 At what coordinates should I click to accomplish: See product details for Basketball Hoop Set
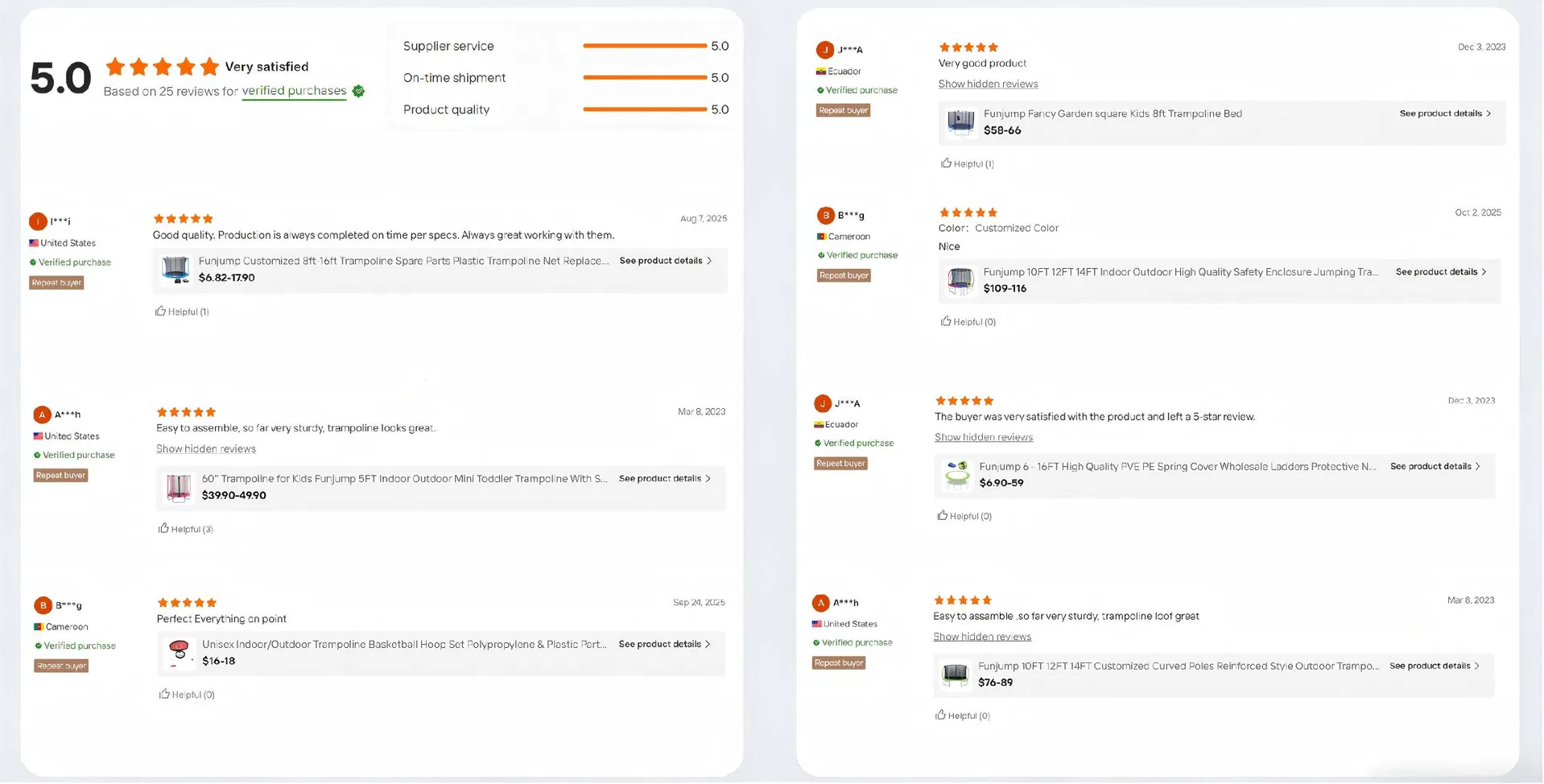[x=664, y=644]
